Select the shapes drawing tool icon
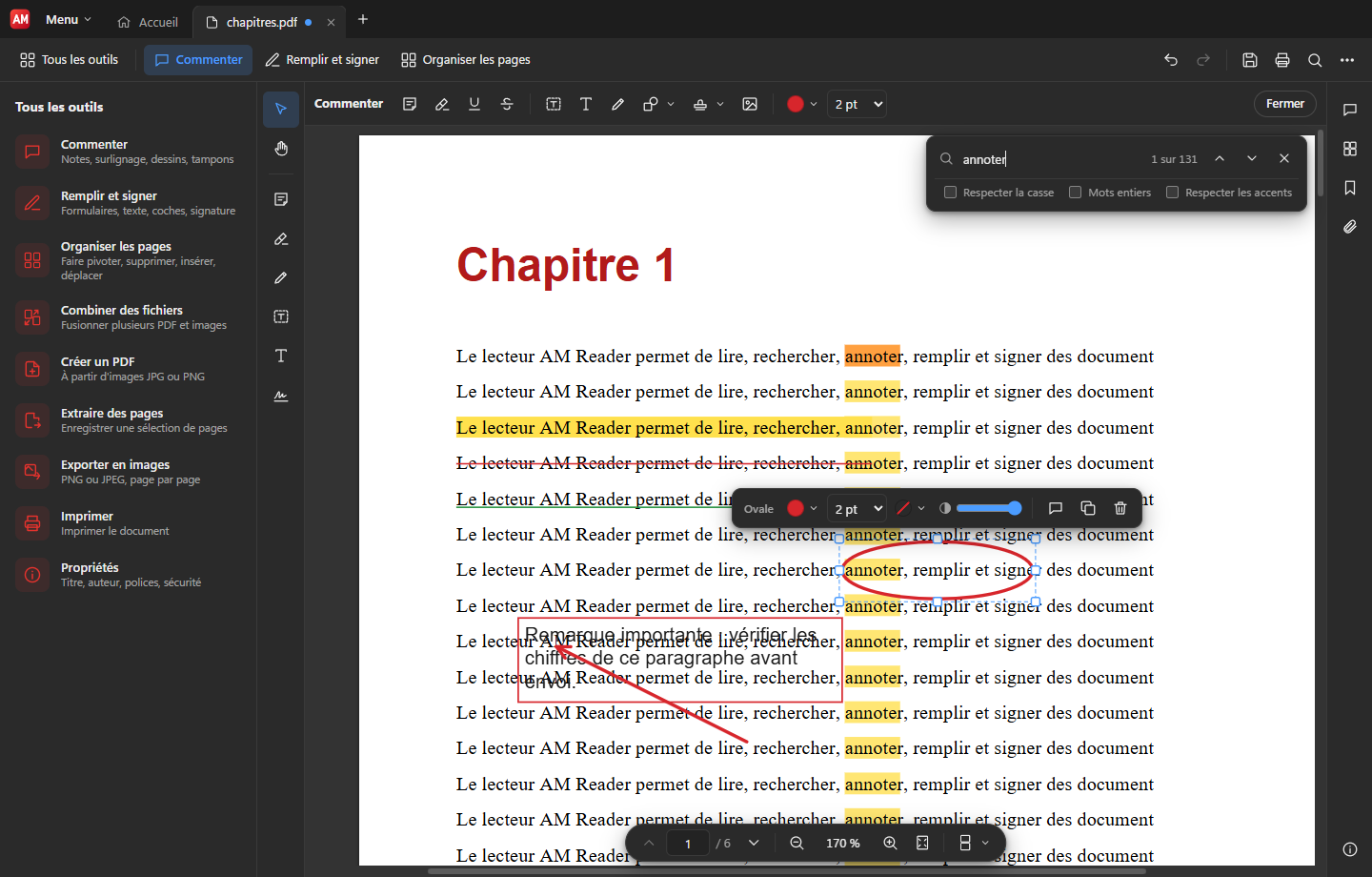This screenshot has height=877, width=1372. point(651,104)
